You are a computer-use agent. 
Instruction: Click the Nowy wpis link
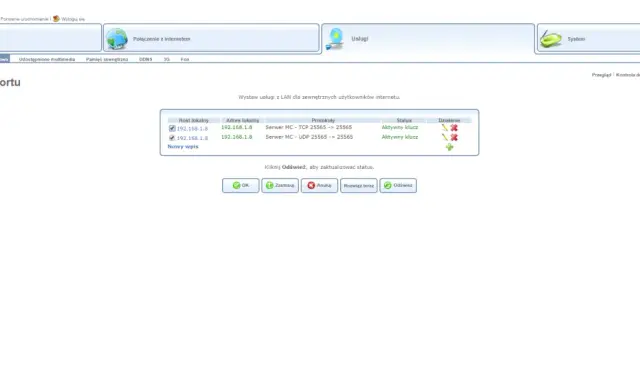pyautogui.click(x=183, y=146)
